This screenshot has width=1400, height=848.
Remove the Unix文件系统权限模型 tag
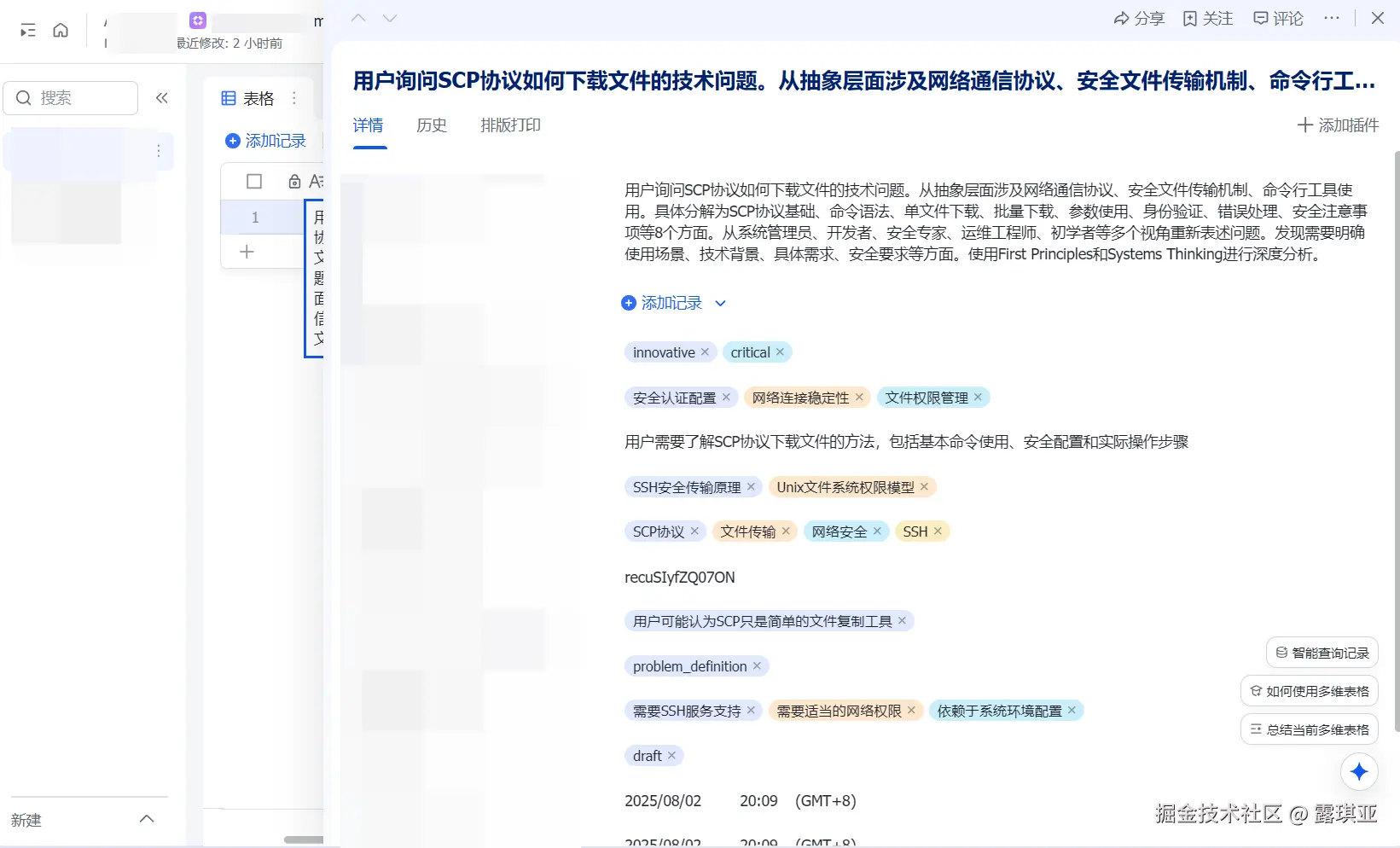(924, 487)
